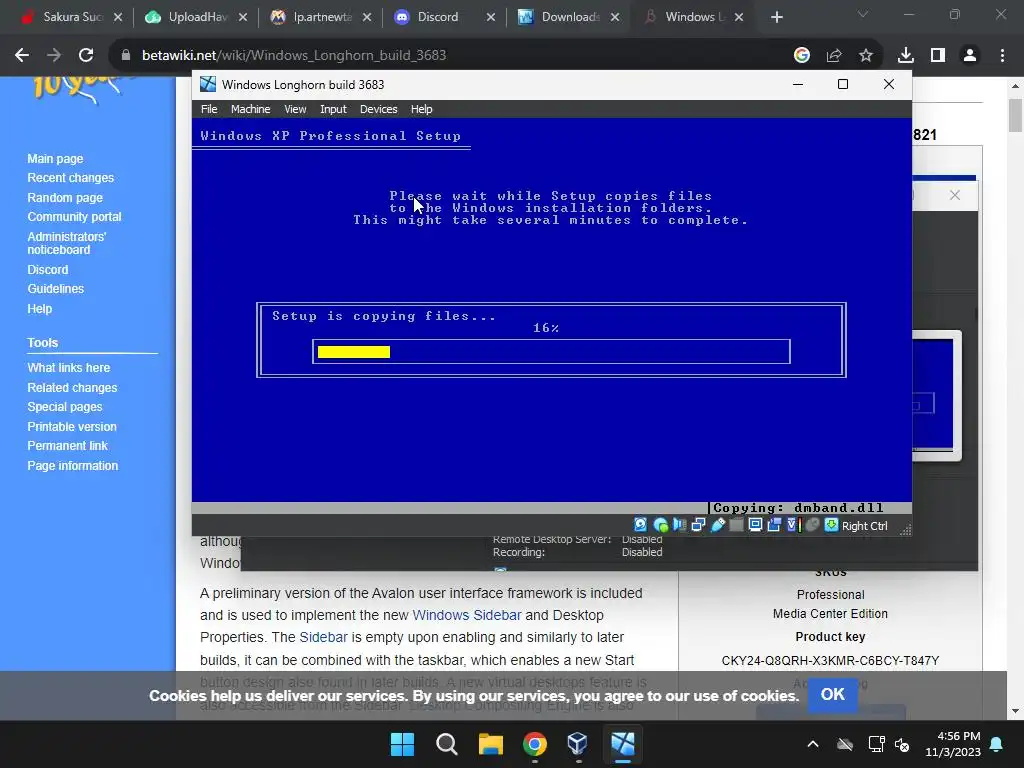Open the Windows Start menu

point(402,744)
